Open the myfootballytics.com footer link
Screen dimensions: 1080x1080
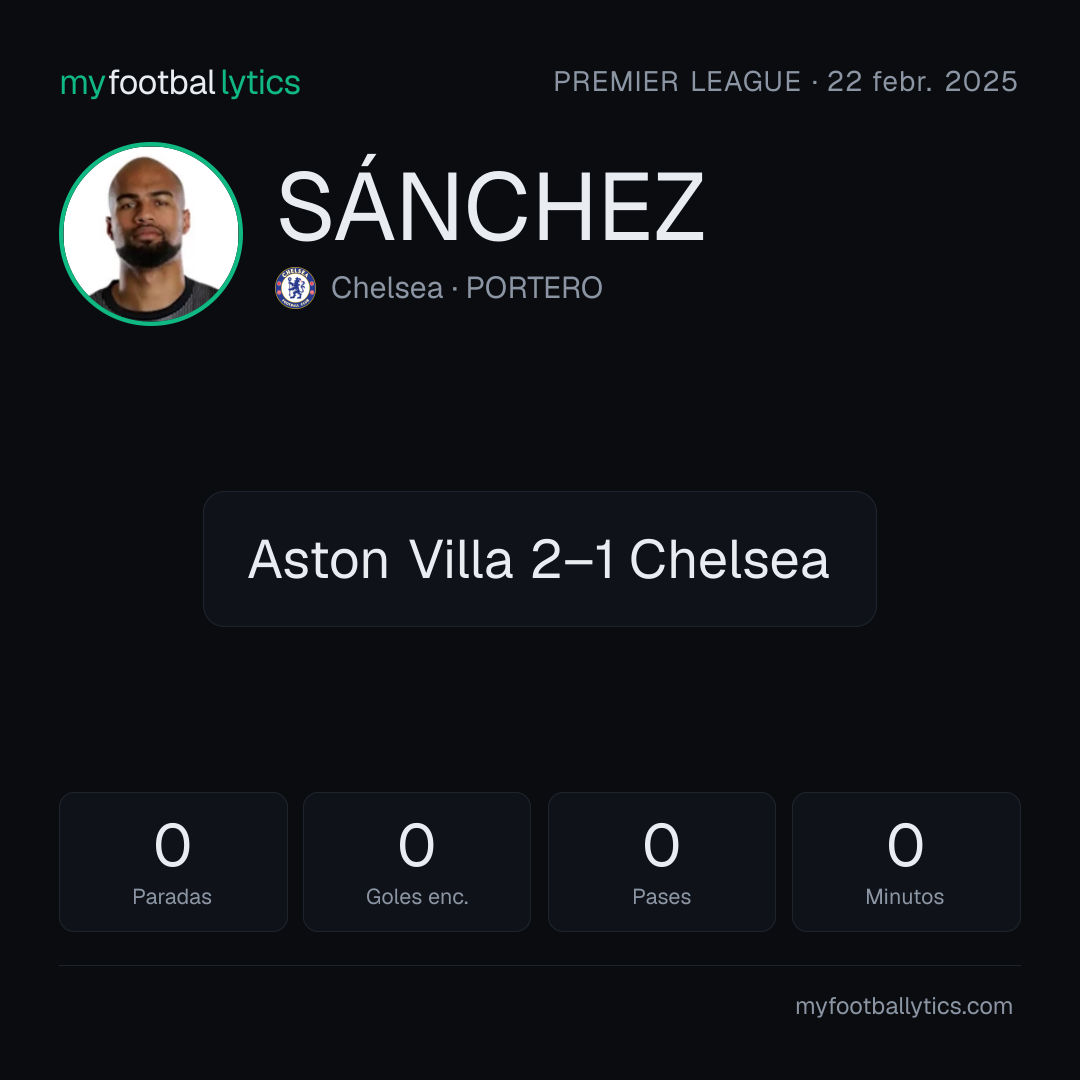click(904, 1006)
